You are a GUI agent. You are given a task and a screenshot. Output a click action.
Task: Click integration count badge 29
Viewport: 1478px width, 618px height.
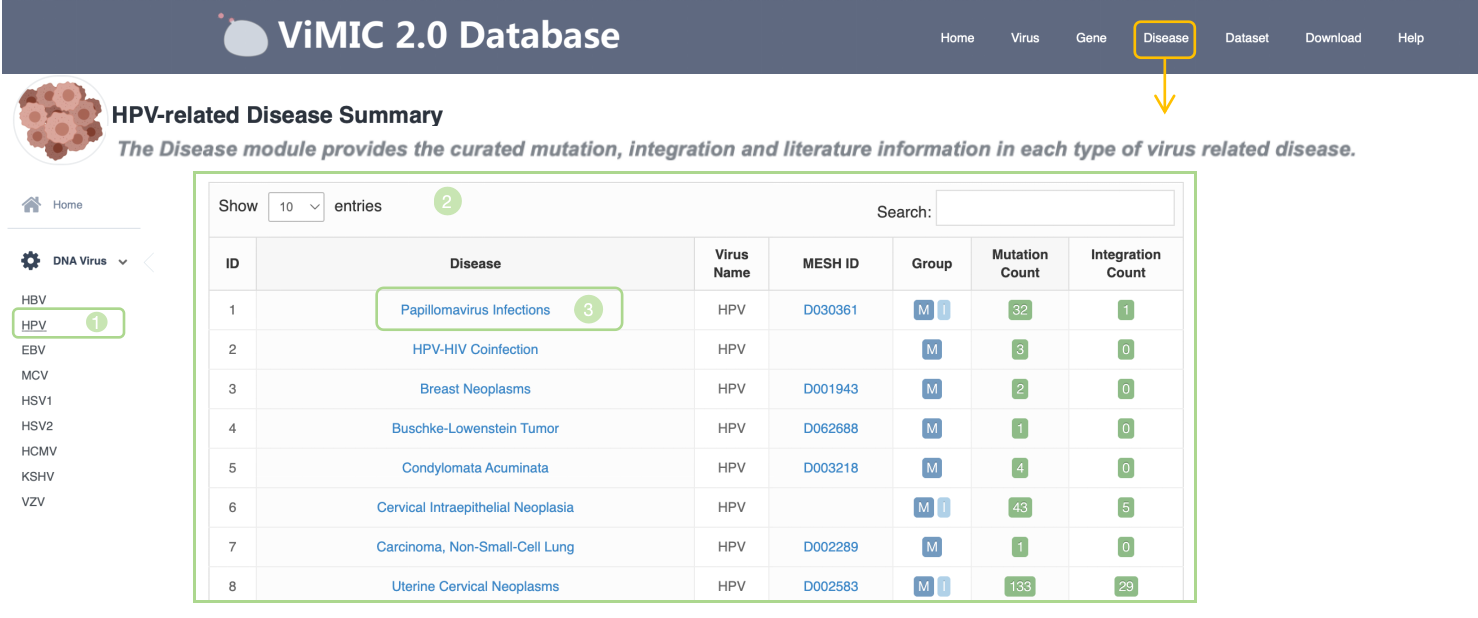pos(1126,587)
